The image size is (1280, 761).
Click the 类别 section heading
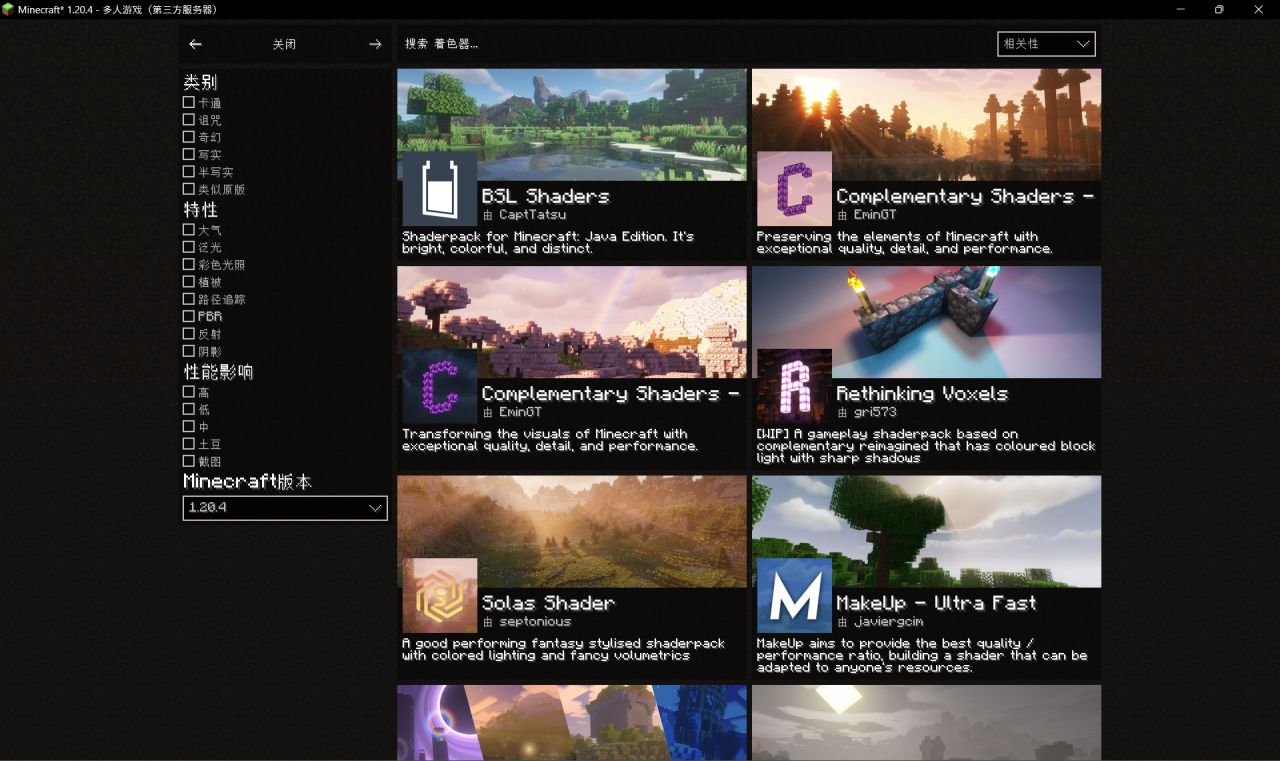point(200,82)
